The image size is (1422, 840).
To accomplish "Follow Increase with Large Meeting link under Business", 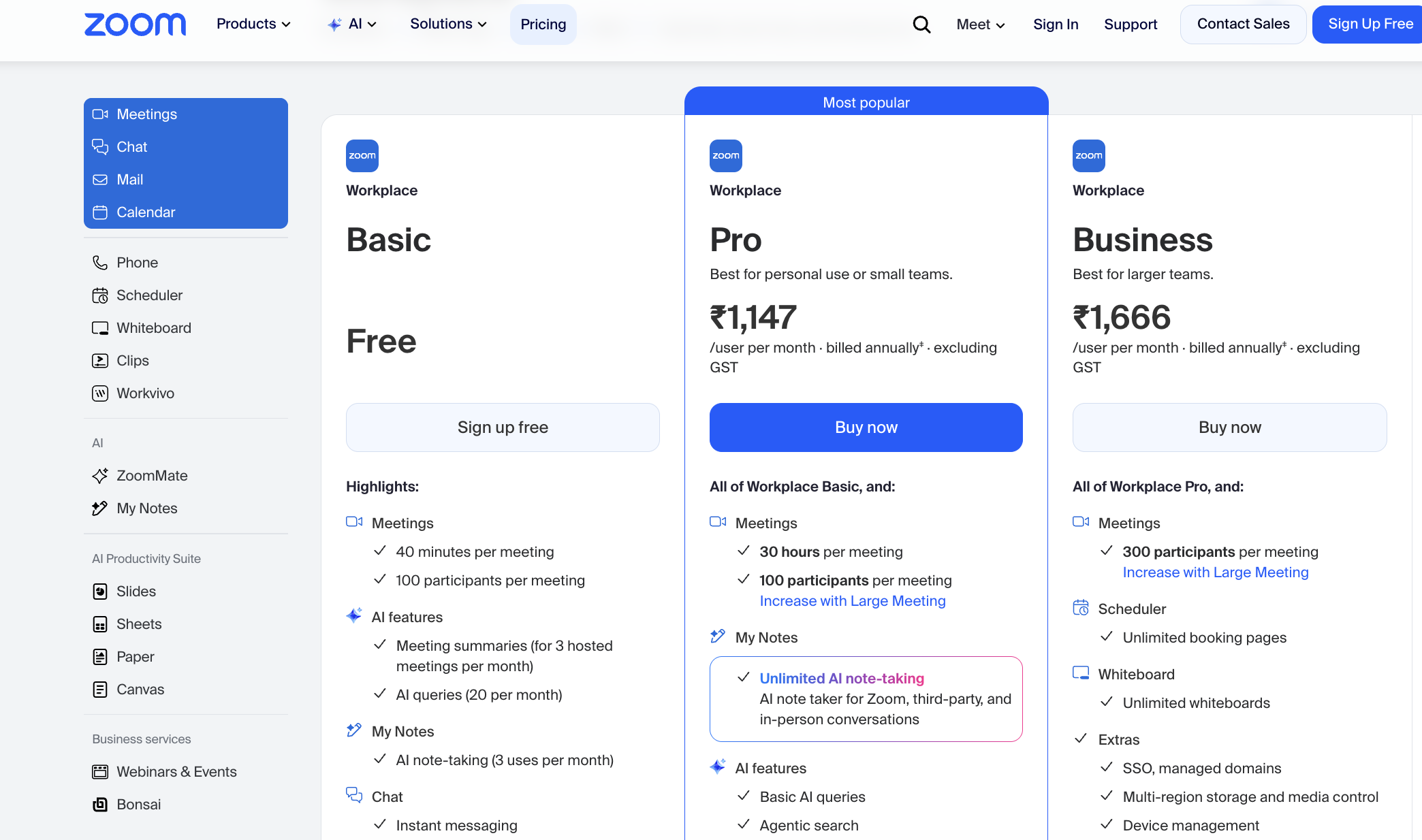I will pos(1216,572).
